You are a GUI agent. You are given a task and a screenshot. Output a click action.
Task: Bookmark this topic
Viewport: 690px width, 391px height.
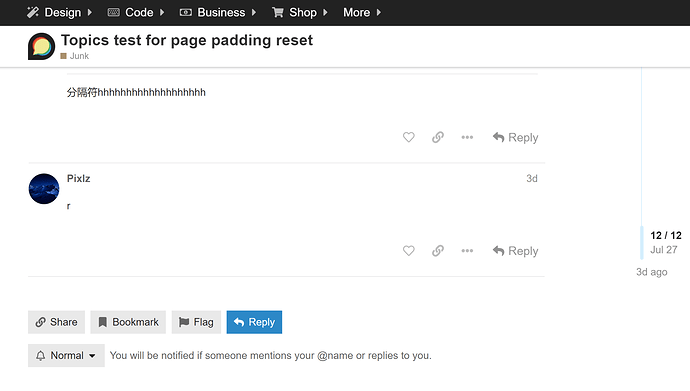(128, 322)
